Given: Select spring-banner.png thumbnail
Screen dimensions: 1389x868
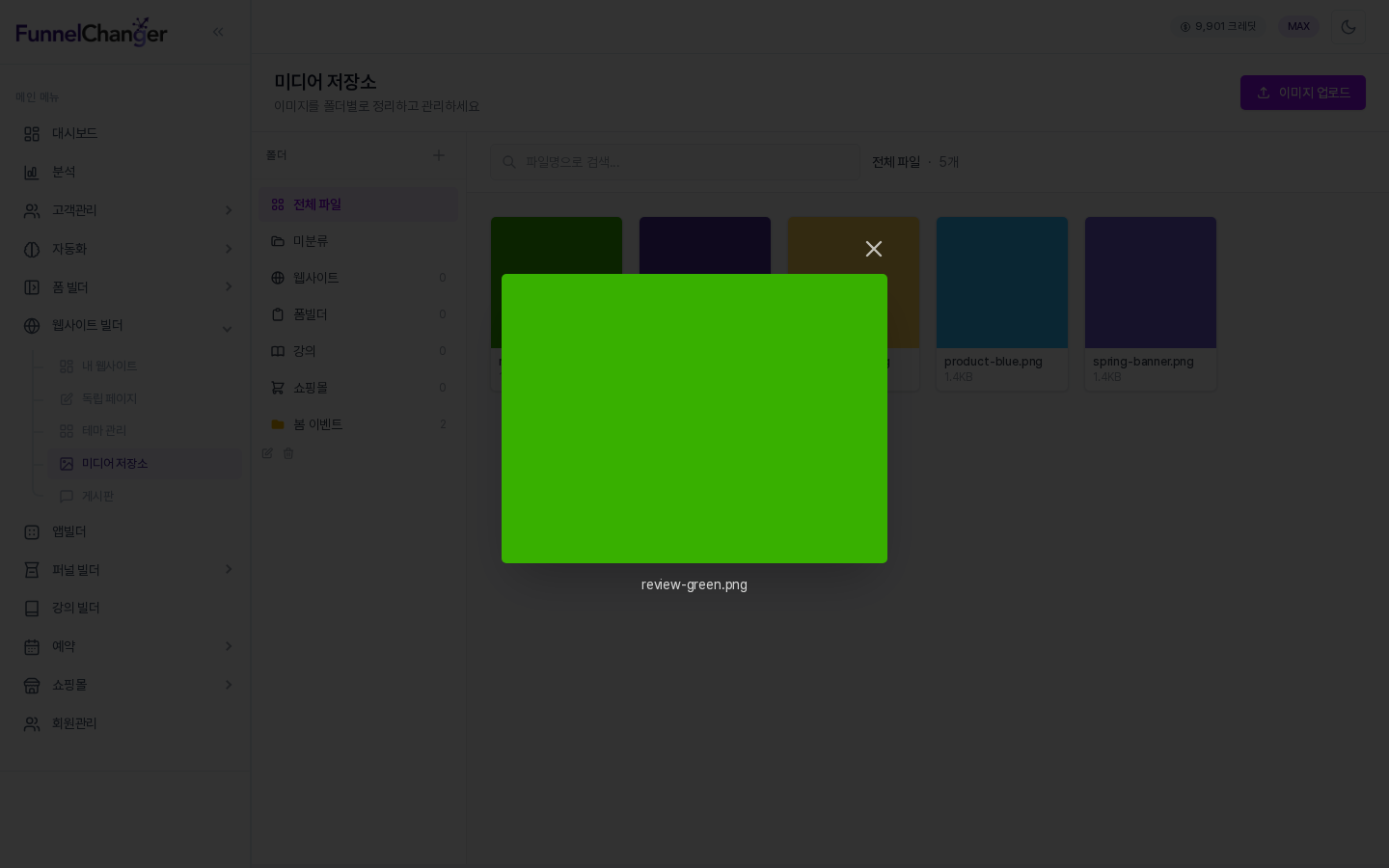Looking at the screenshot, I should pos(1151,283).
